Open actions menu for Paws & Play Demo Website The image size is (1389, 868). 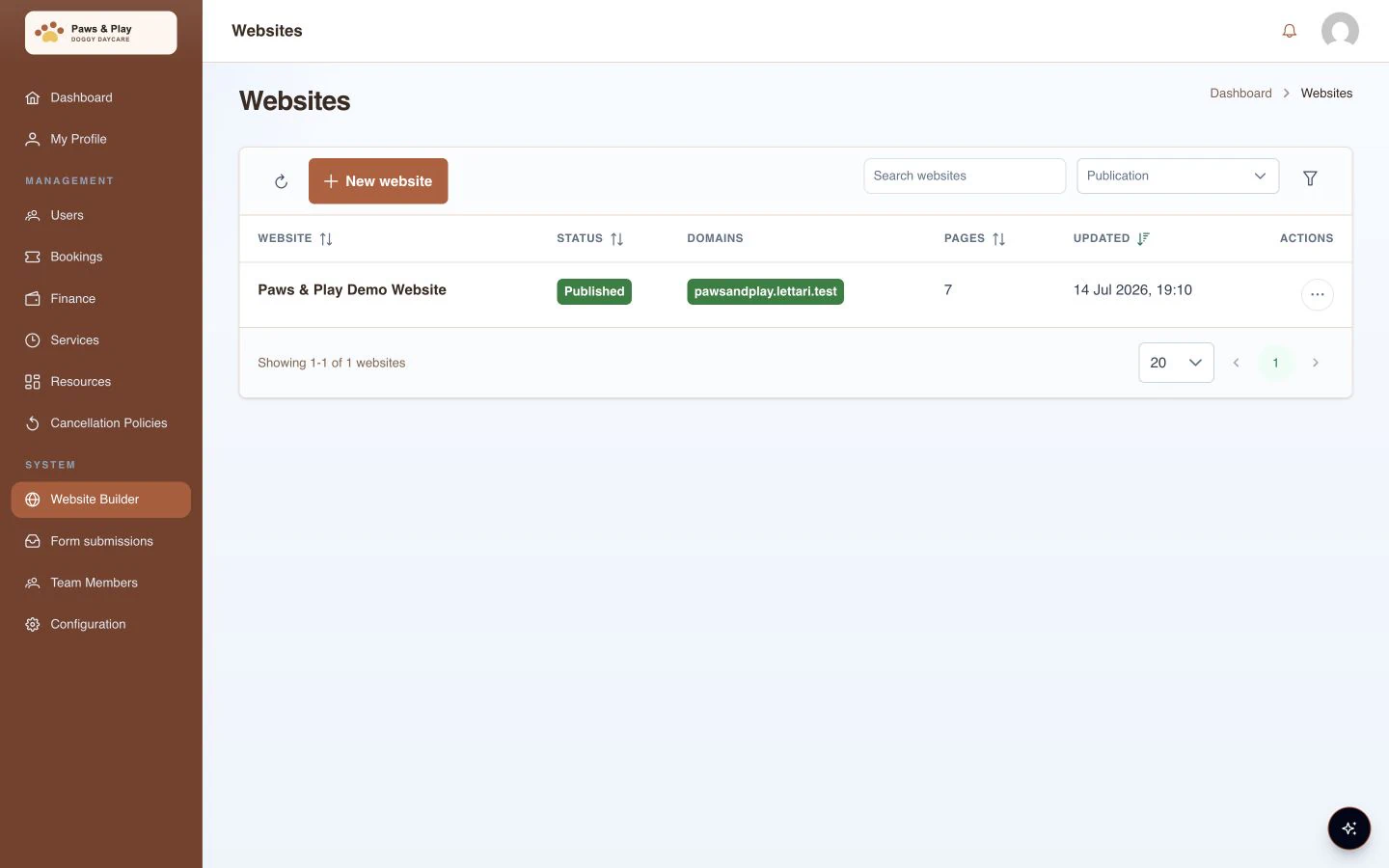pos(1317,294)
